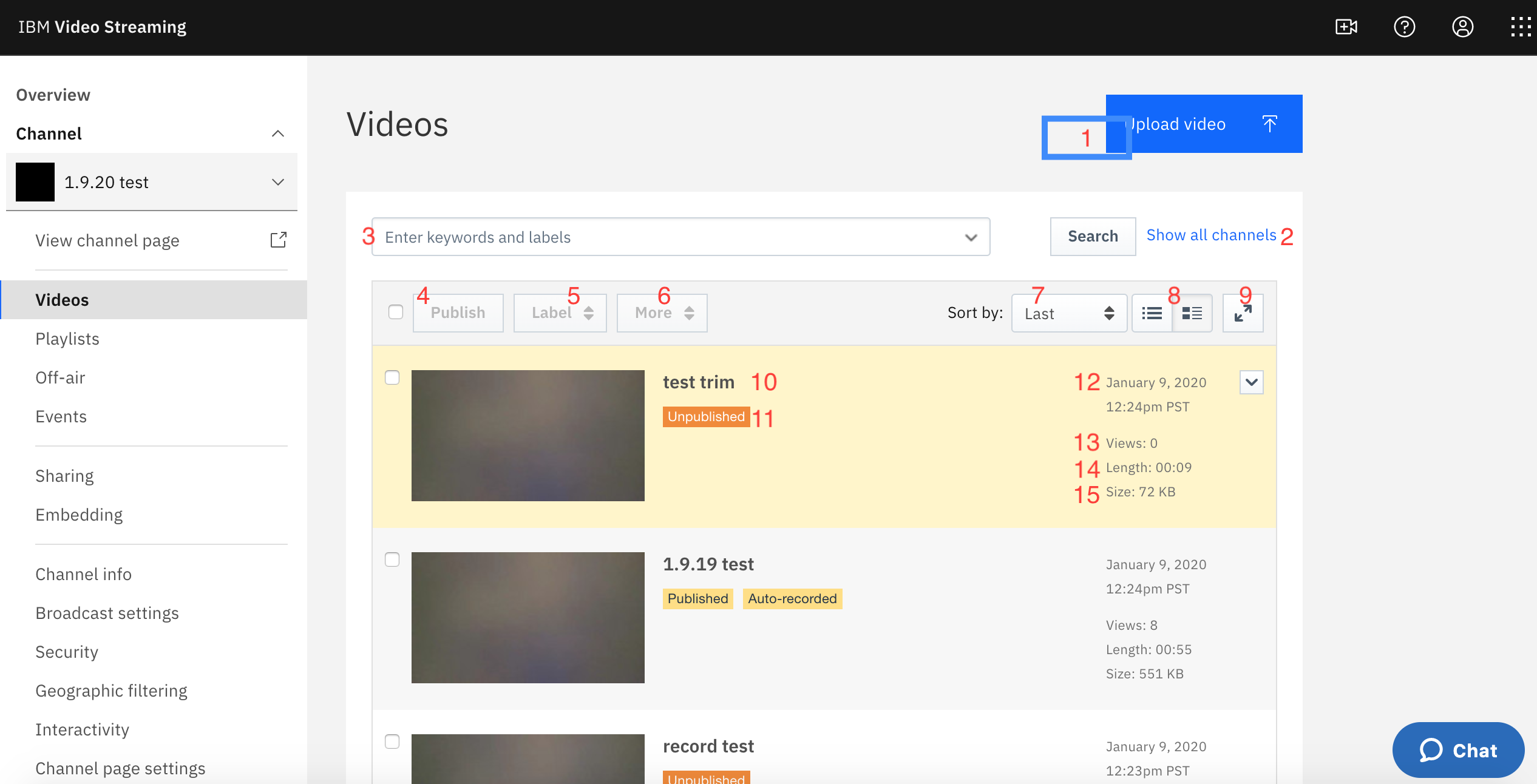Open the Sort by Last dropdown
This screenshot has height=784, width=1537.
(1069, 313)
